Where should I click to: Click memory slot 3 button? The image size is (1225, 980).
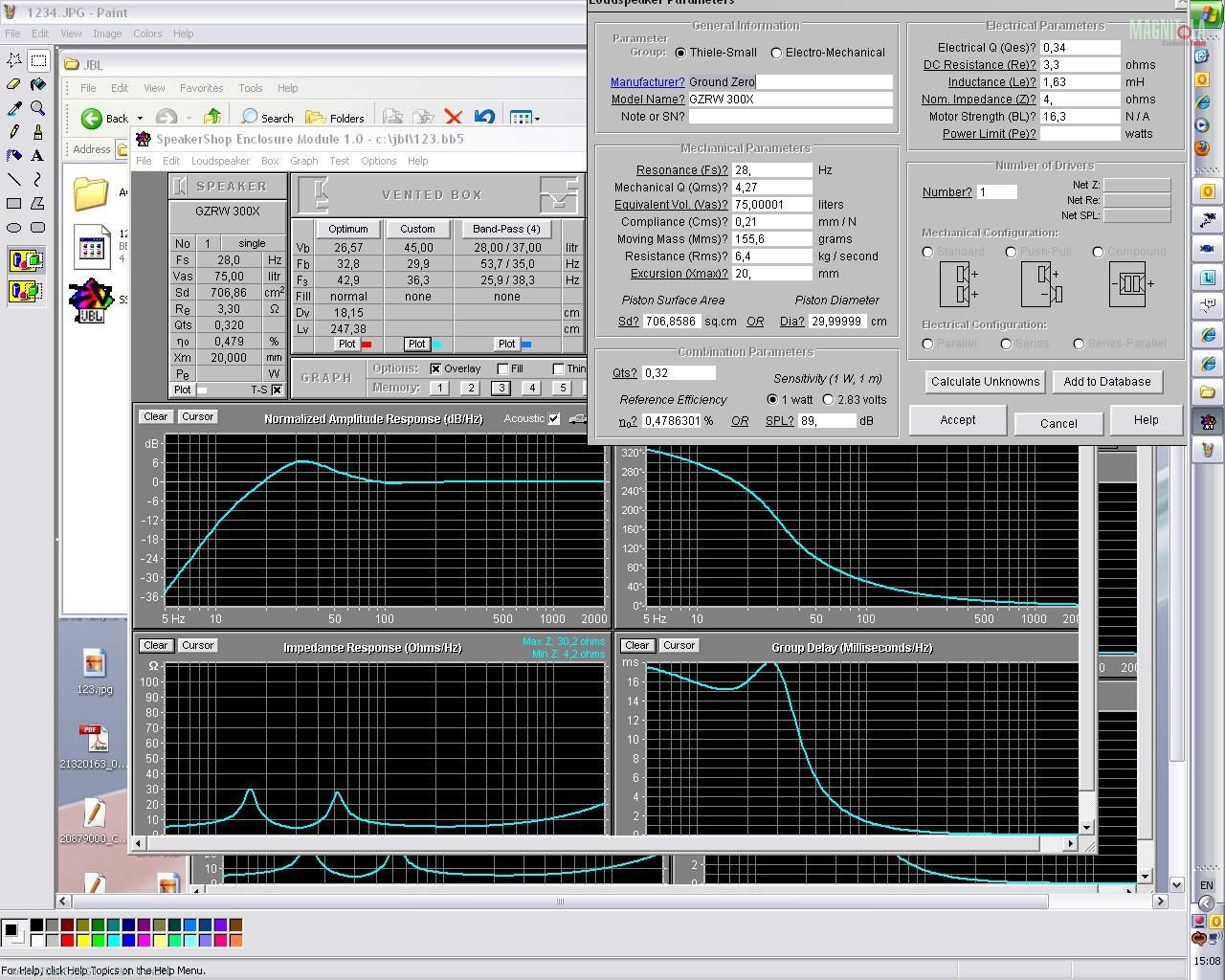(501, 388)
